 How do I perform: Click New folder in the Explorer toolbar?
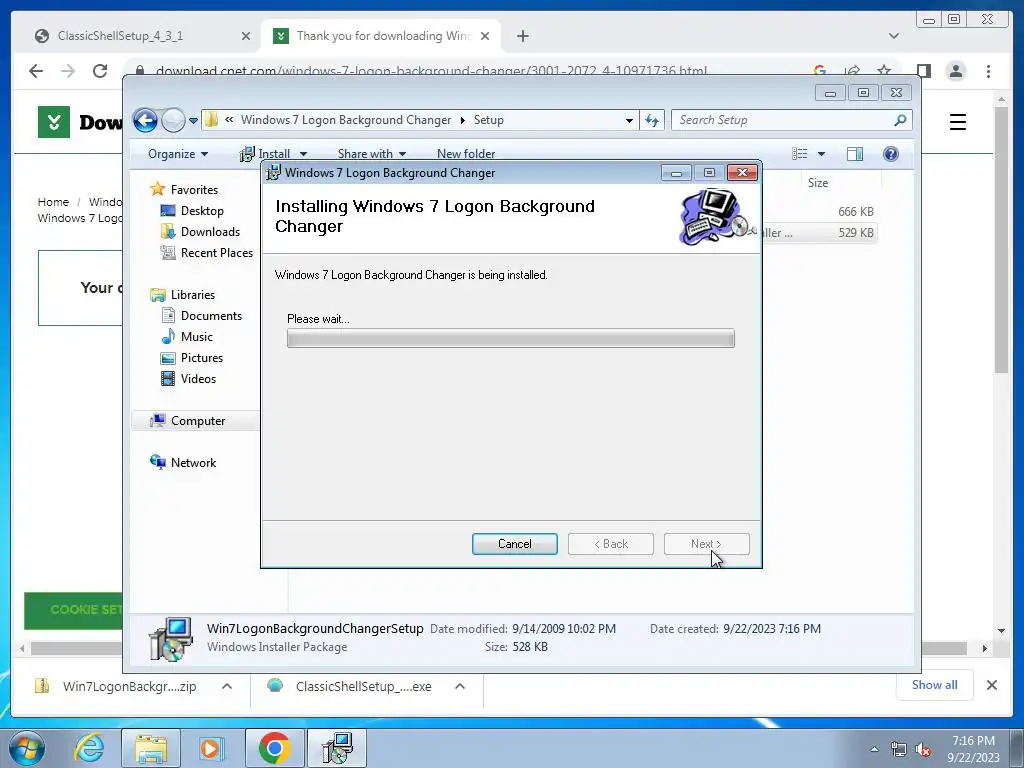coord(466,154)
